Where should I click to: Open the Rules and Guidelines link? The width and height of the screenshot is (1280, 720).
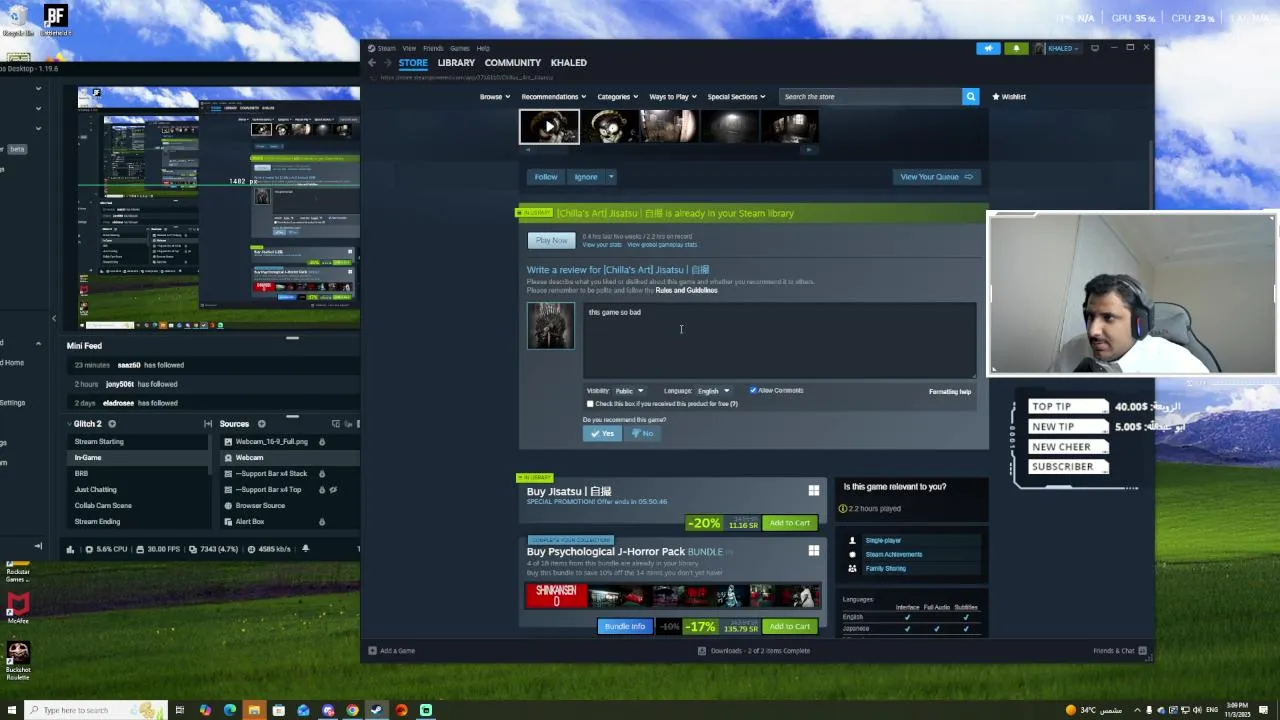pos(686,290)
